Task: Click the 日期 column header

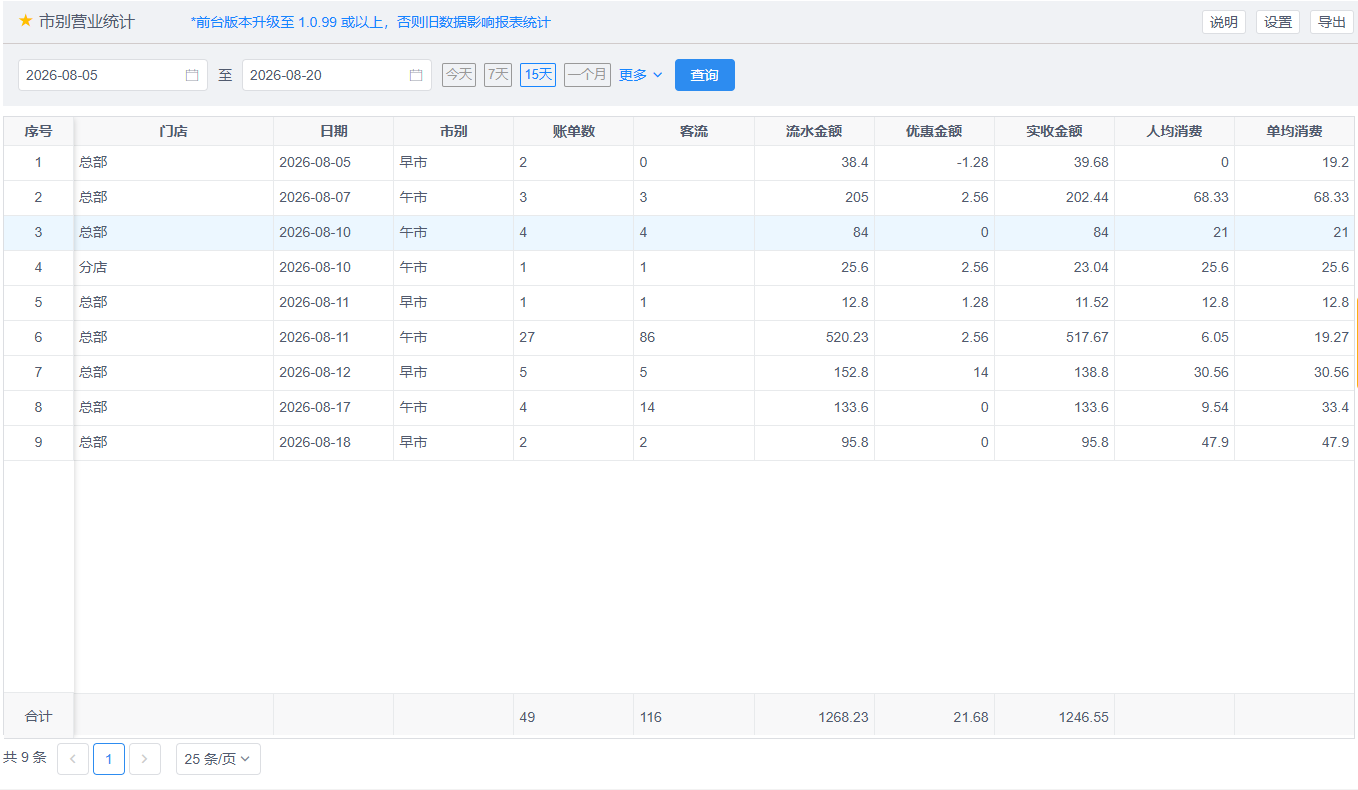Action: [334, 131]
